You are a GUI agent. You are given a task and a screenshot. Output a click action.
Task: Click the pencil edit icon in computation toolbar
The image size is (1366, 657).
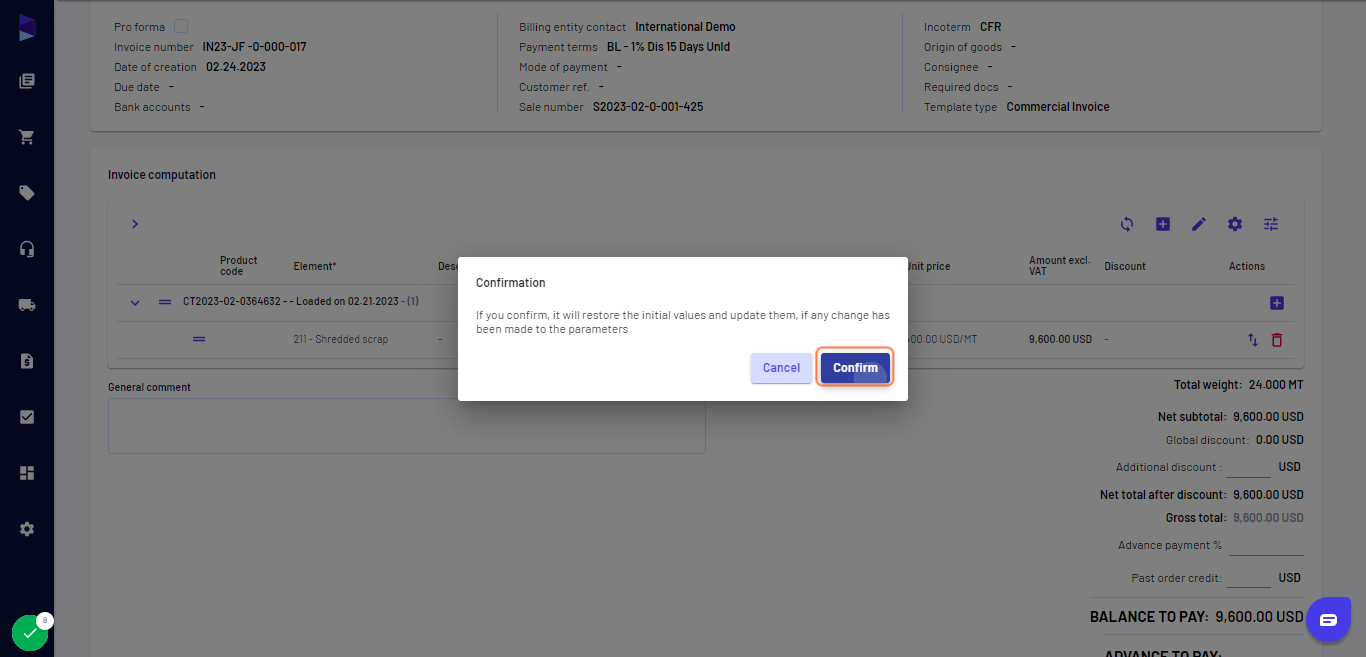tap(1199, 224)
